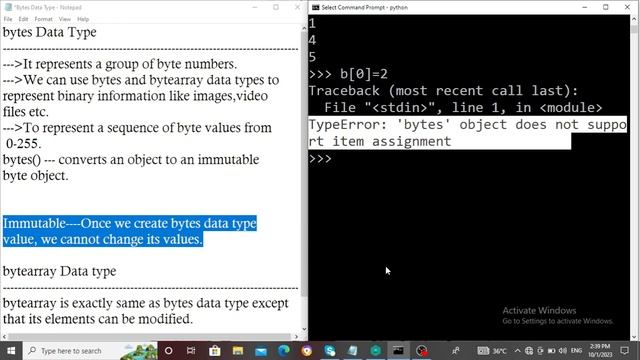
Task: Show hidden system tray icons
Action: click(518, 351)
